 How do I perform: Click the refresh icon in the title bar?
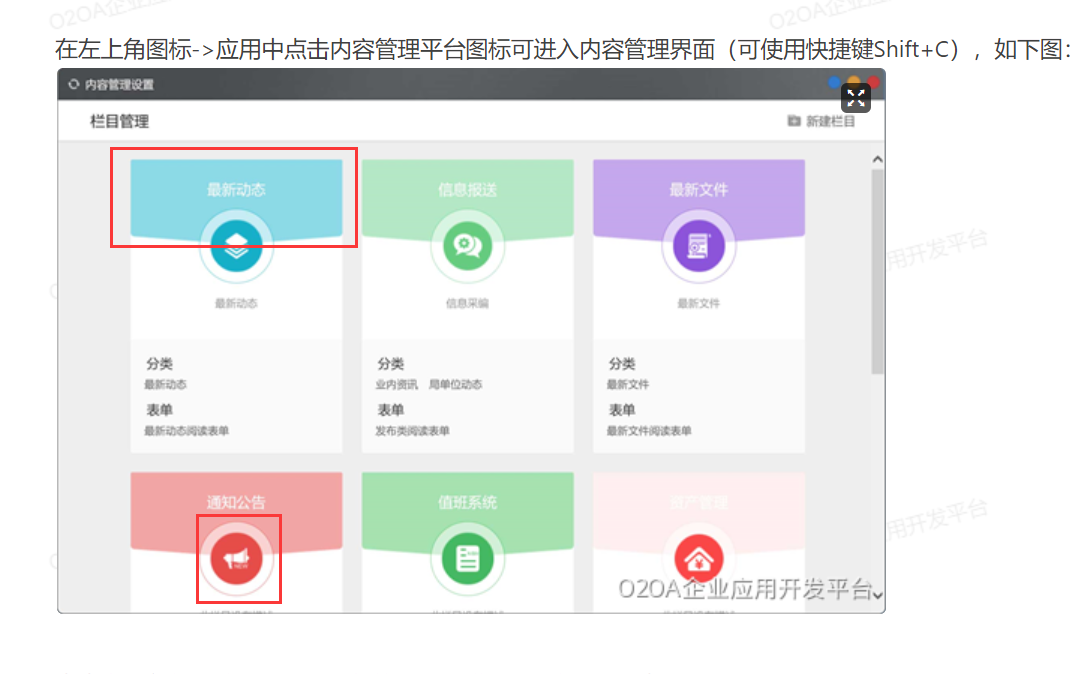coord(71,86)
